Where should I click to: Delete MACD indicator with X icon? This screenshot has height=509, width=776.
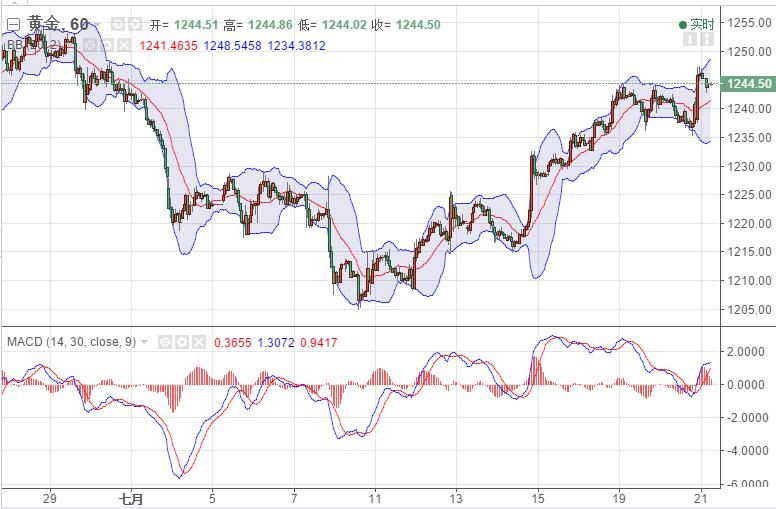click(199, 342)
